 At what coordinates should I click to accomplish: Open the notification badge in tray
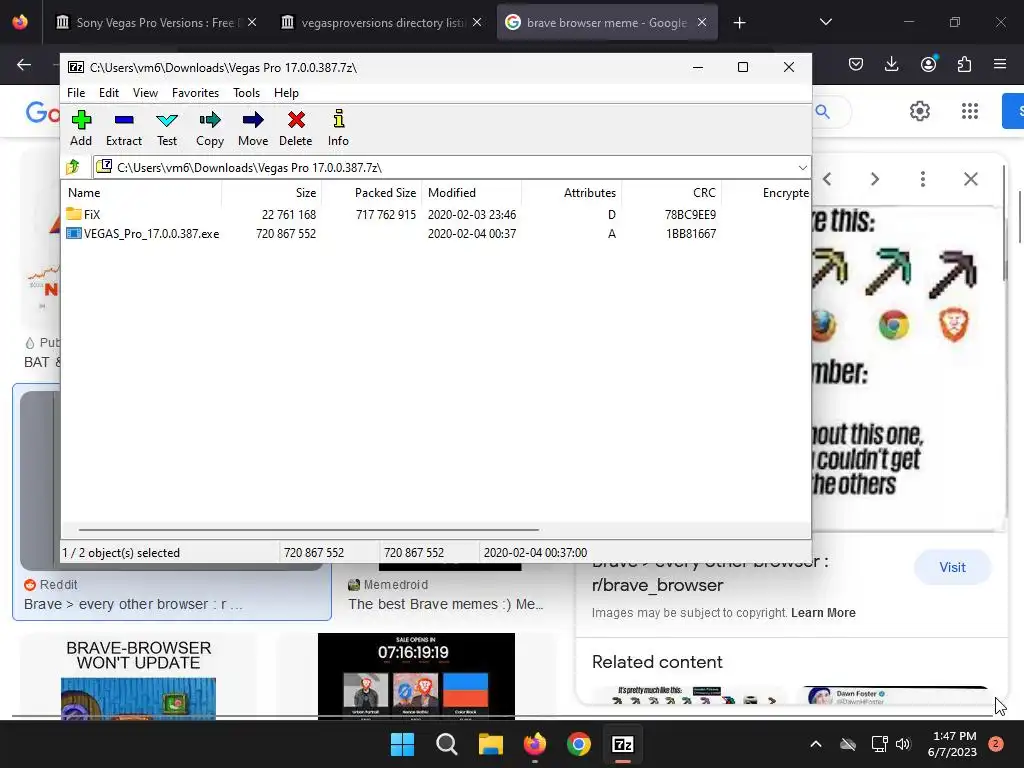coord(996,743)
